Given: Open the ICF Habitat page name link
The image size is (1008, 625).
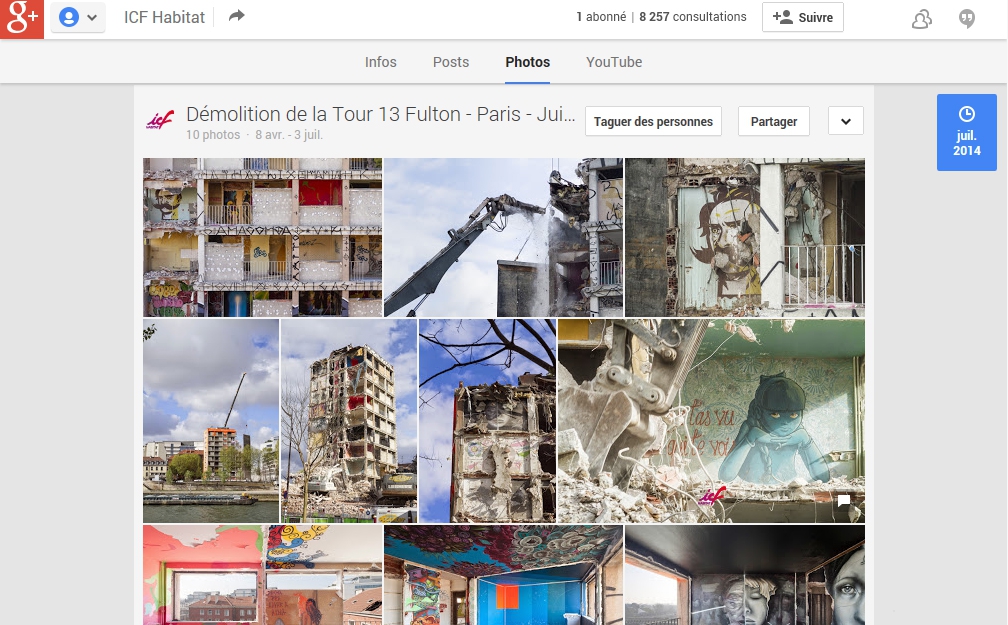Looking at the screenshot, I should (165, 17).
